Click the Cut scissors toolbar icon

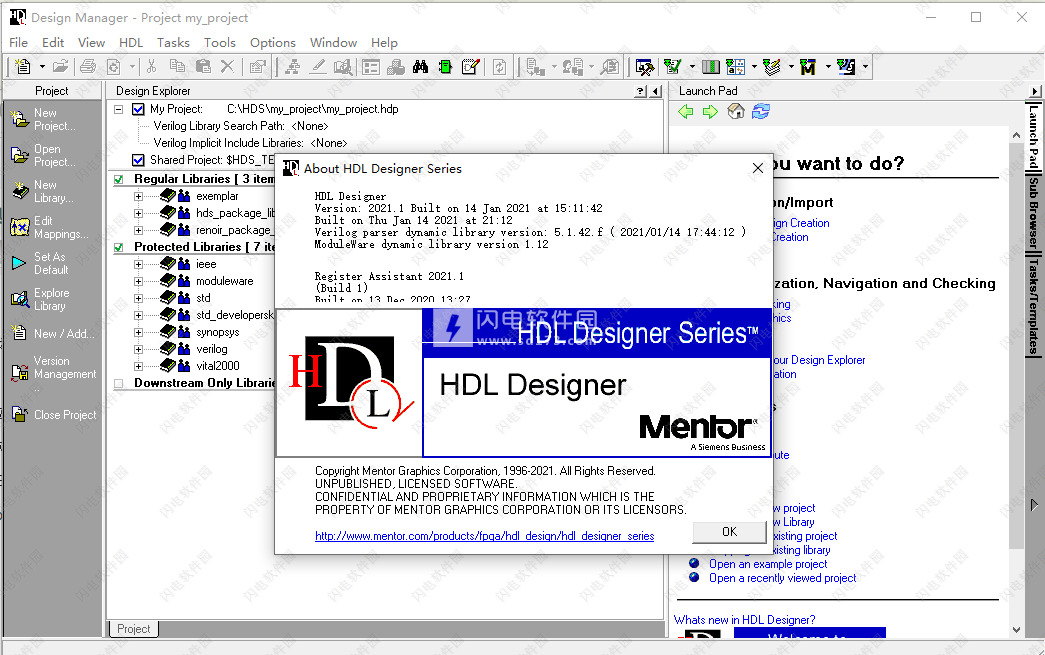click(152, 67)
